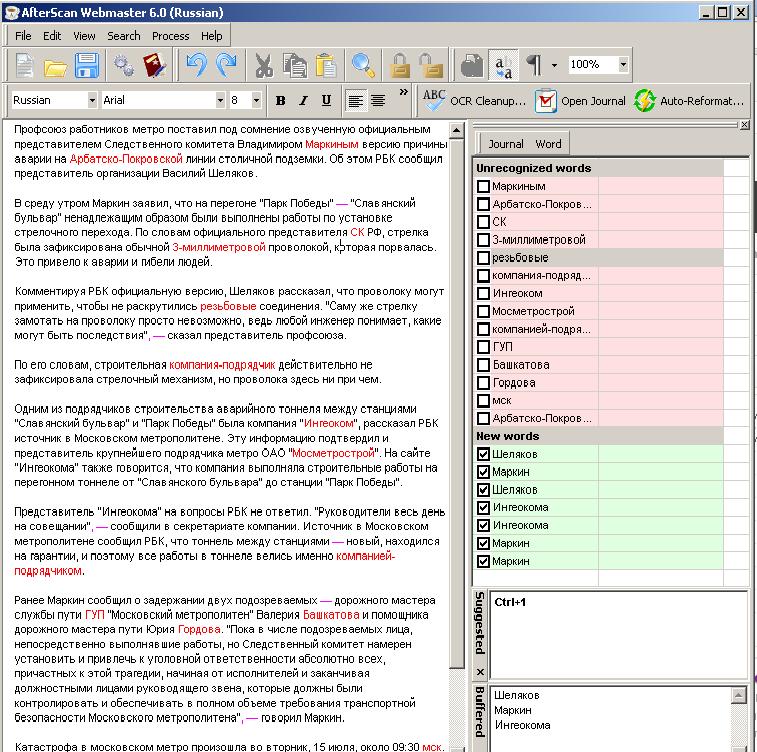Open the File menu
Viewport: 757px width, 752px height.
23,36
